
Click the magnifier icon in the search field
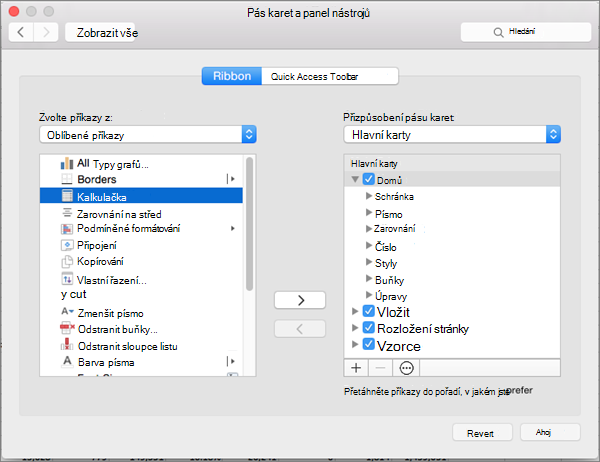498,32
